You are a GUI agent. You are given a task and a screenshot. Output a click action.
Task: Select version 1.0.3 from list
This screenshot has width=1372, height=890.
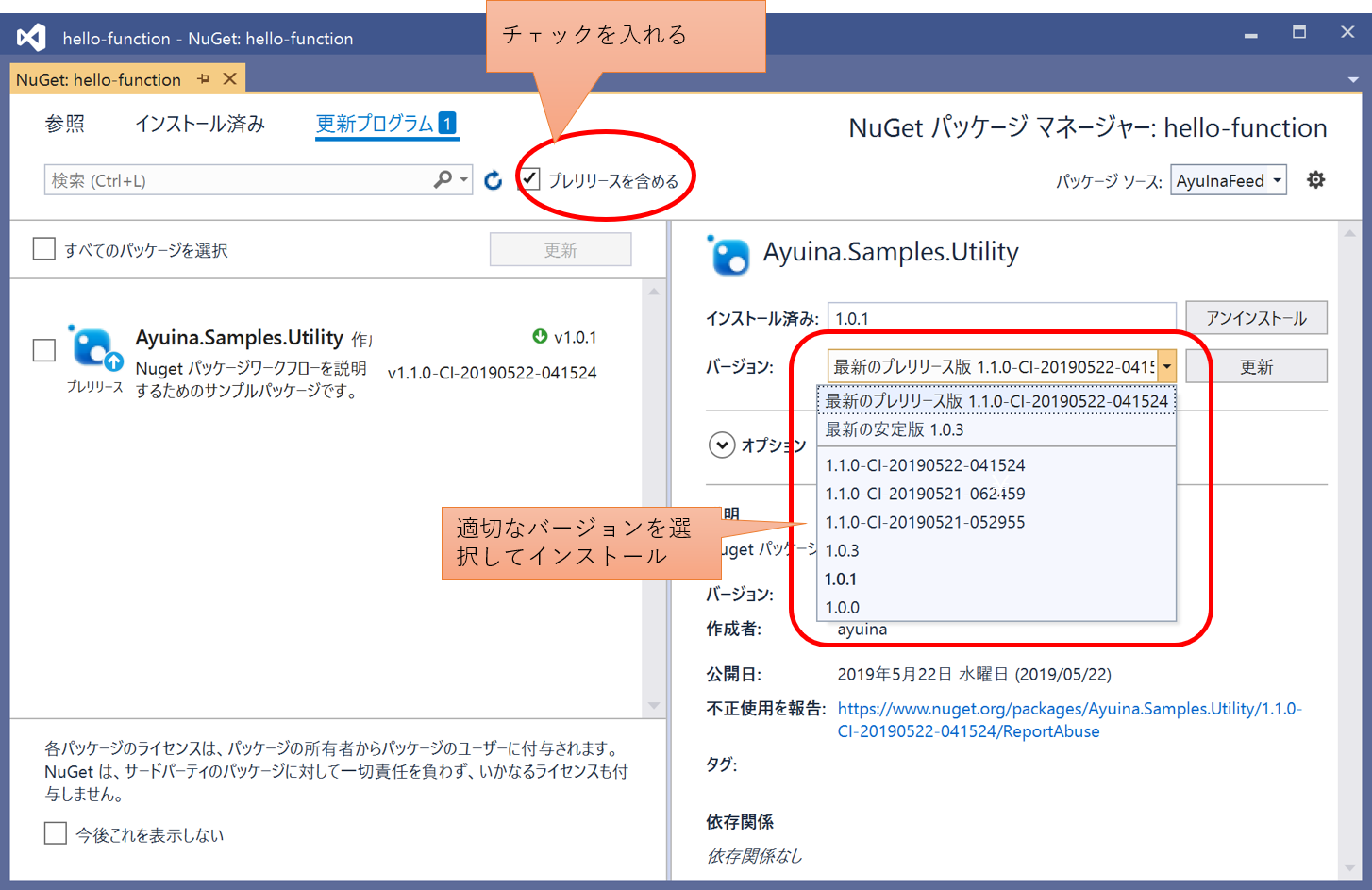(x=996, y=550)
